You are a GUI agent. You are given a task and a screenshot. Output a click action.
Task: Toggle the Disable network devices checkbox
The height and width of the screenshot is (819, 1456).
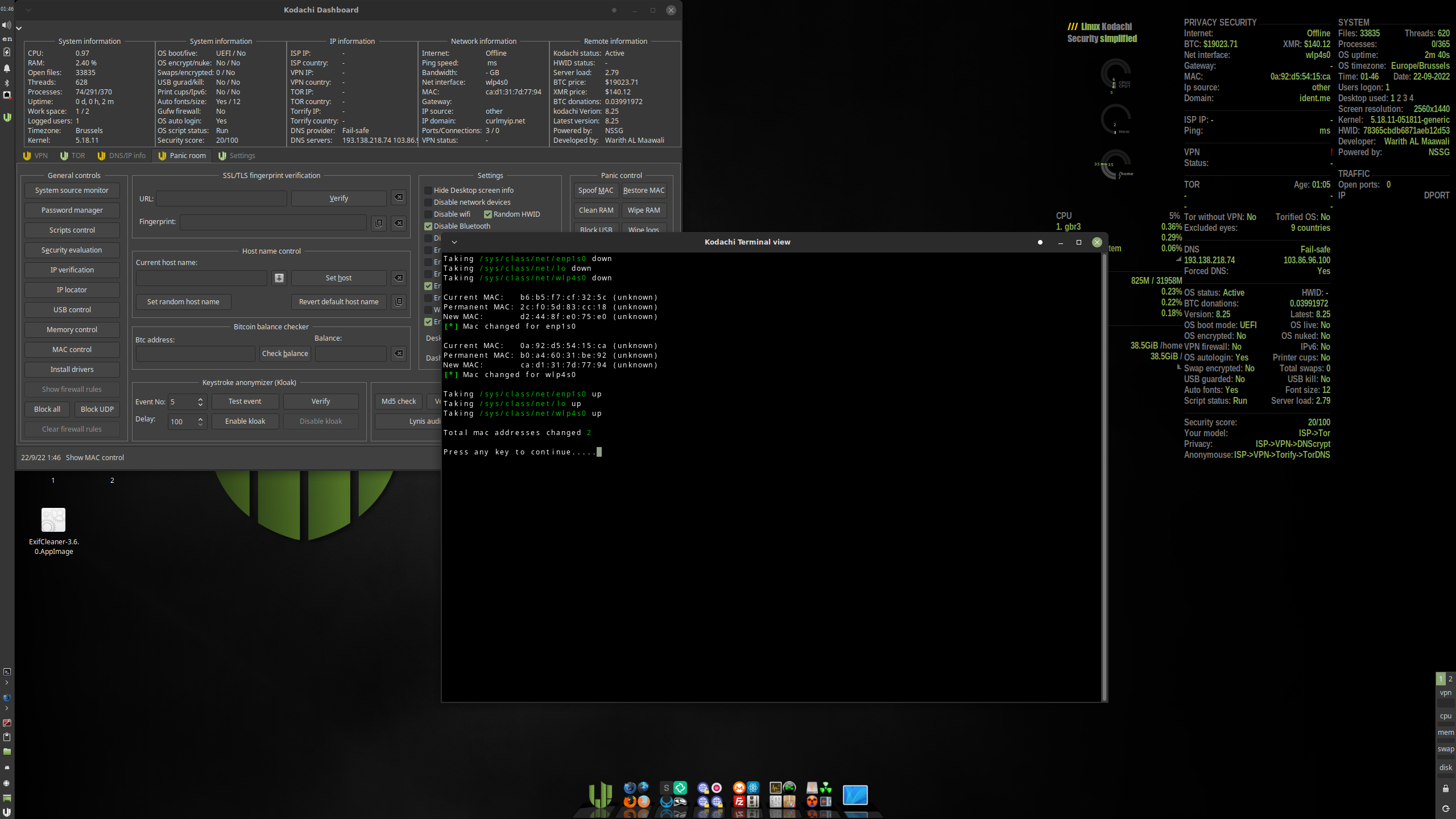point(428,202)
